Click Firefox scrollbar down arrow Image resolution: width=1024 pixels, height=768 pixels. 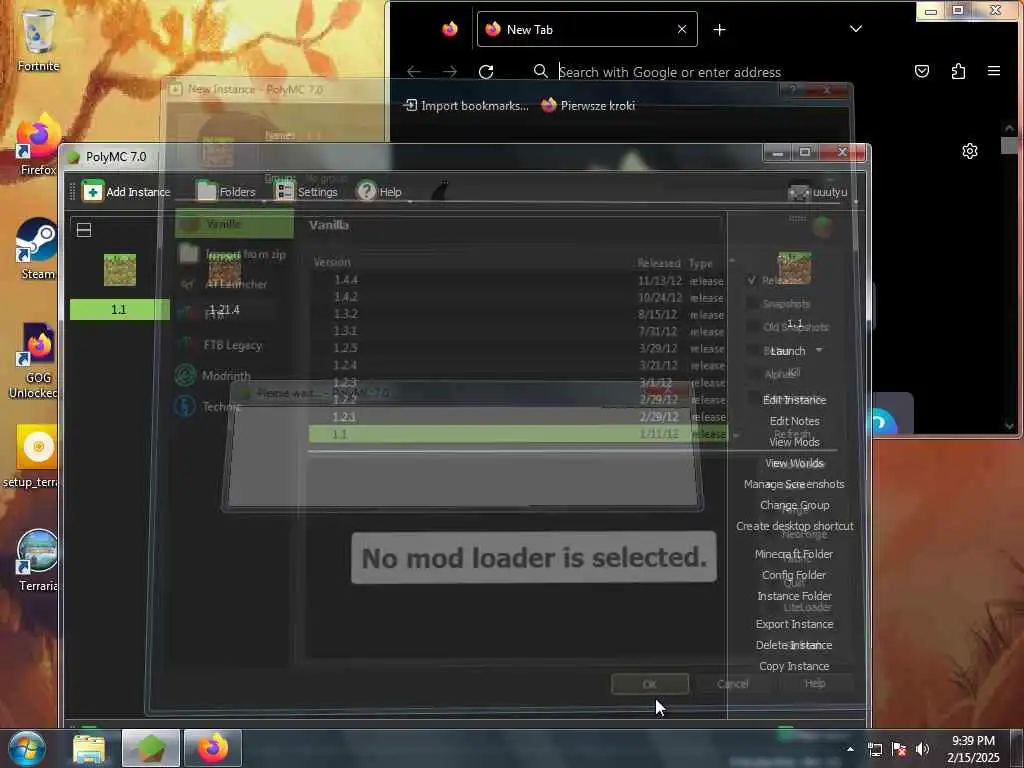[1009, 426]
